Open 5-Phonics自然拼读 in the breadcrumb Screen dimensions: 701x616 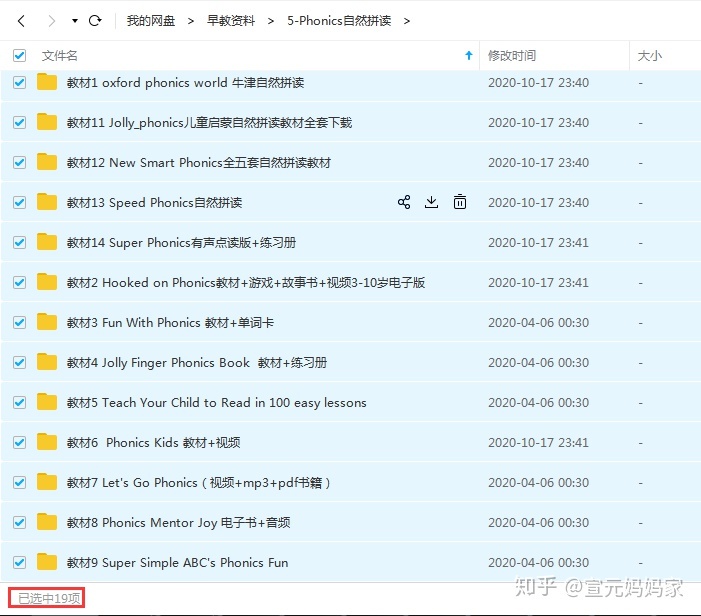pos(339,21)
